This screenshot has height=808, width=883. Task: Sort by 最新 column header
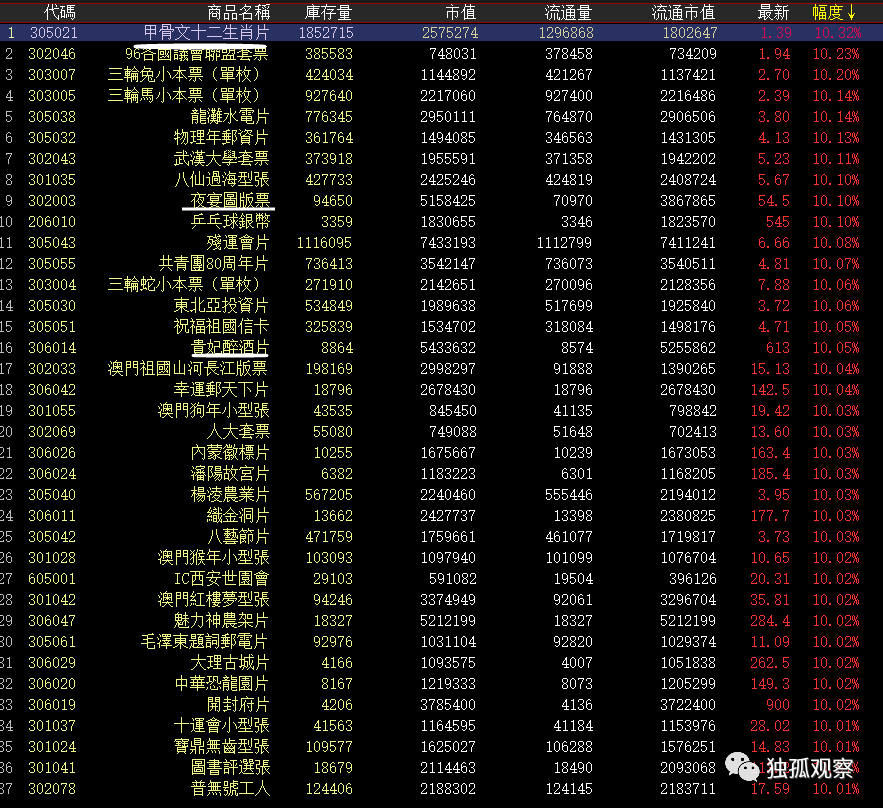[773, 12]
